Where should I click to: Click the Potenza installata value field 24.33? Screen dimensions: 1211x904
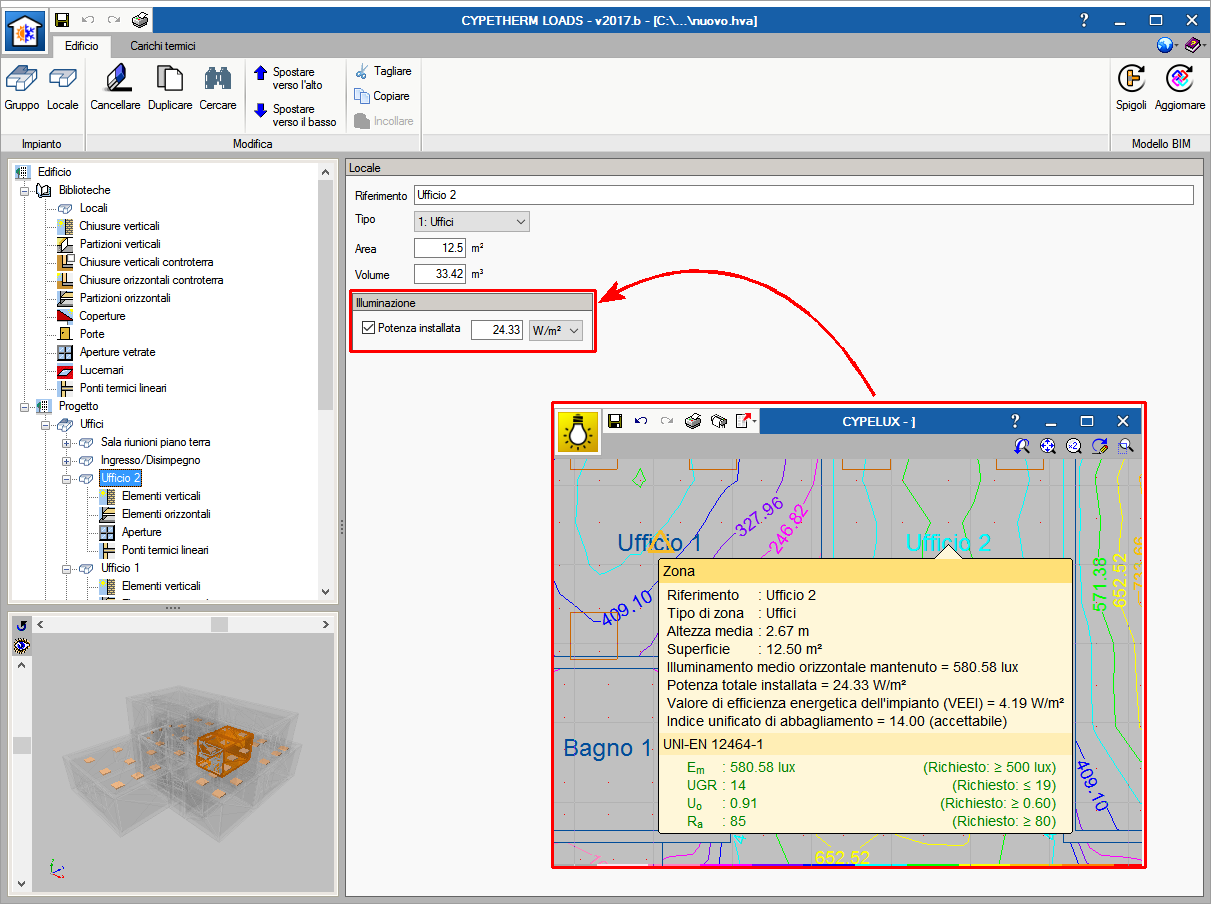497,329
